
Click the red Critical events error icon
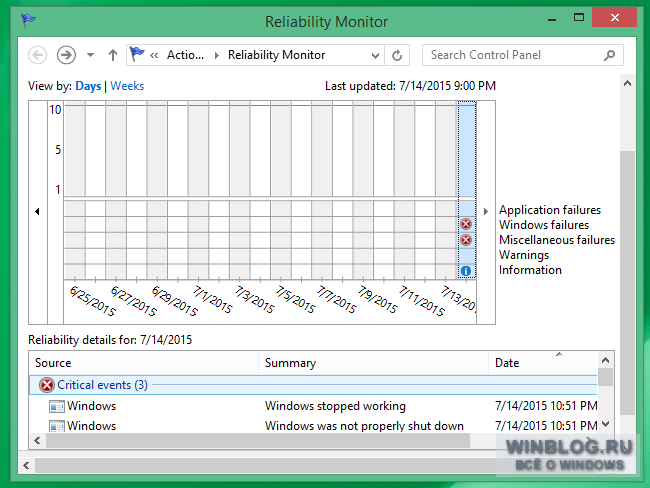point(47,385)
